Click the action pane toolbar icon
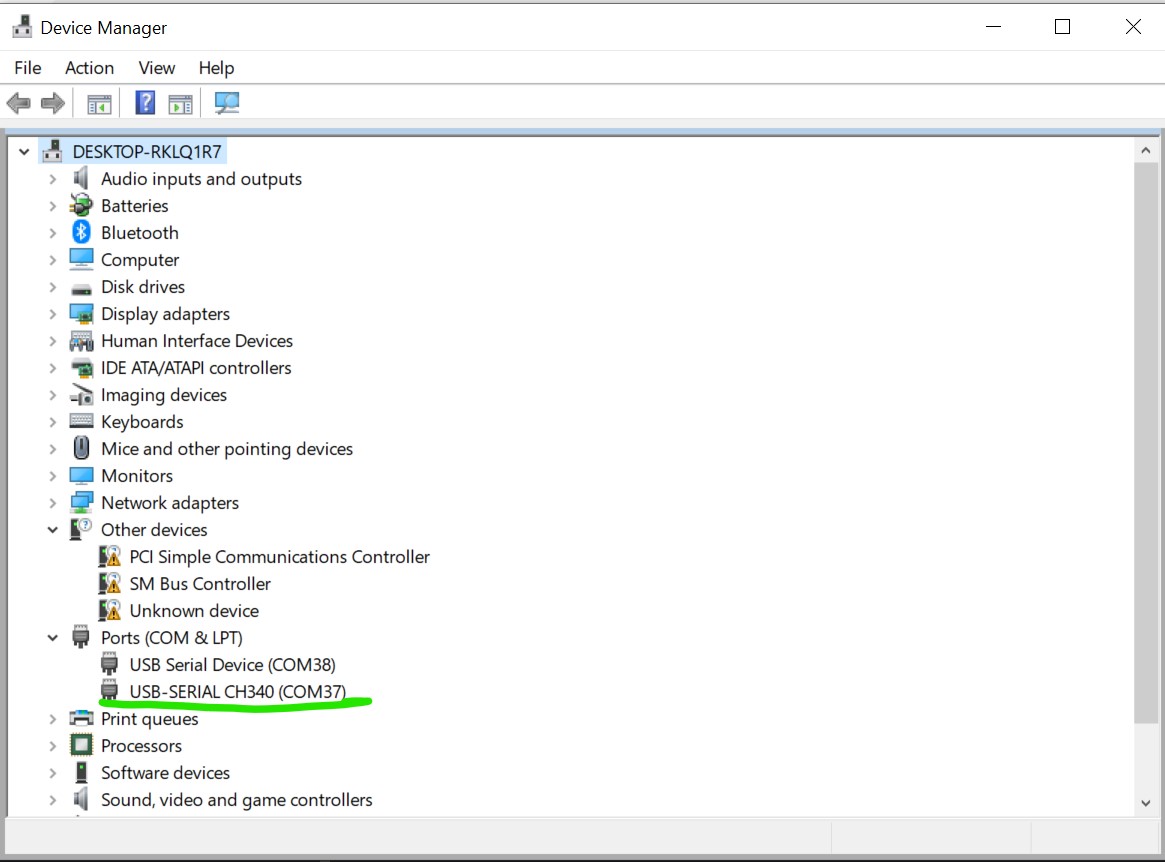The height and width of the screenshot is (862, 1165). click(x=181, y=103)
